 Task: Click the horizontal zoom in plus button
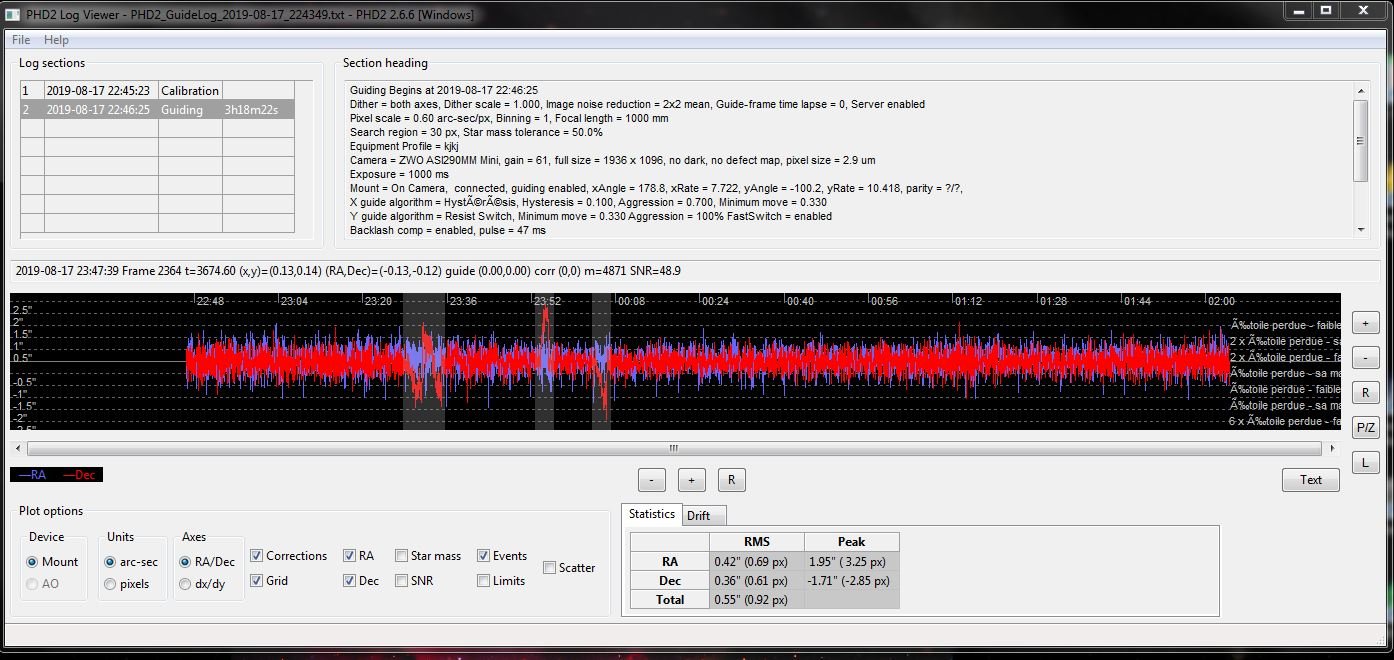[x=691, y=480]
